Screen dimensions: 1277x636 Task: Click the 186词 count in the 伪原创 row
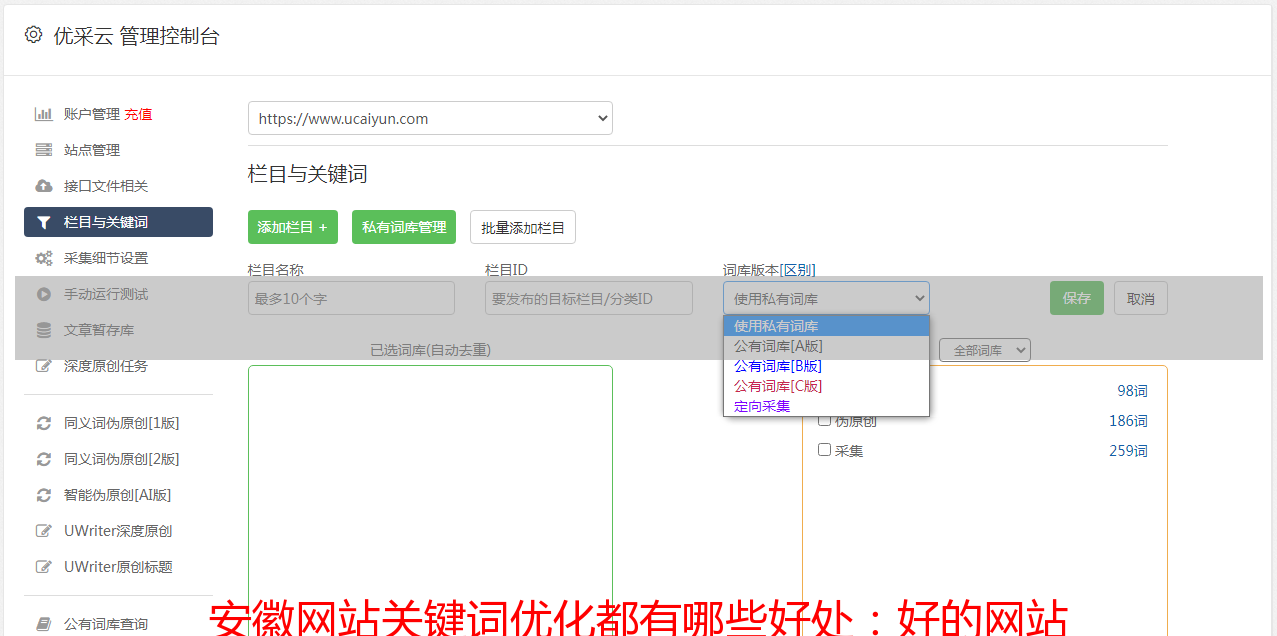pos(1129,421)
